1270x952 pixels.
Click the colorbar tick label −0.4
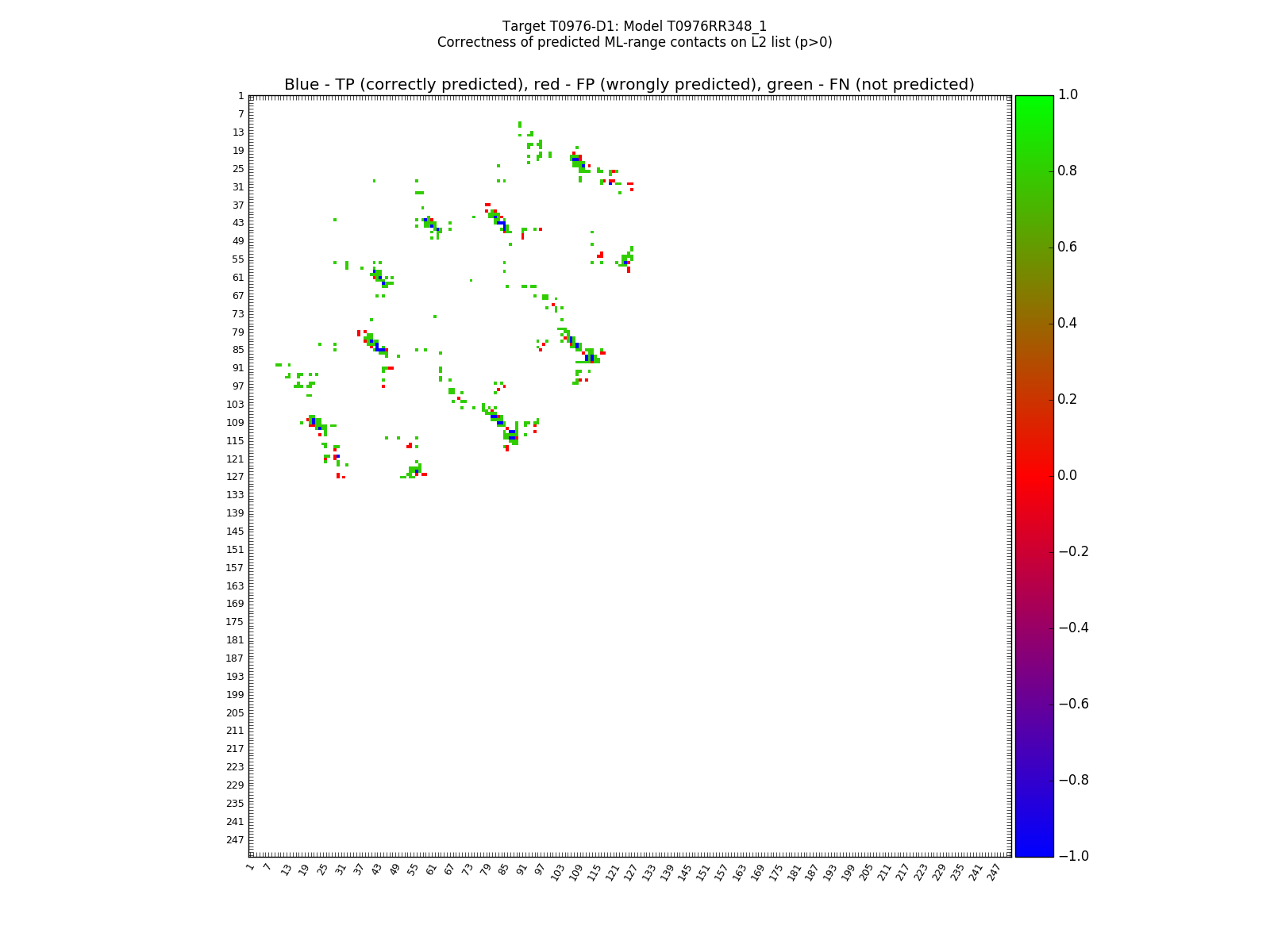1073,628
